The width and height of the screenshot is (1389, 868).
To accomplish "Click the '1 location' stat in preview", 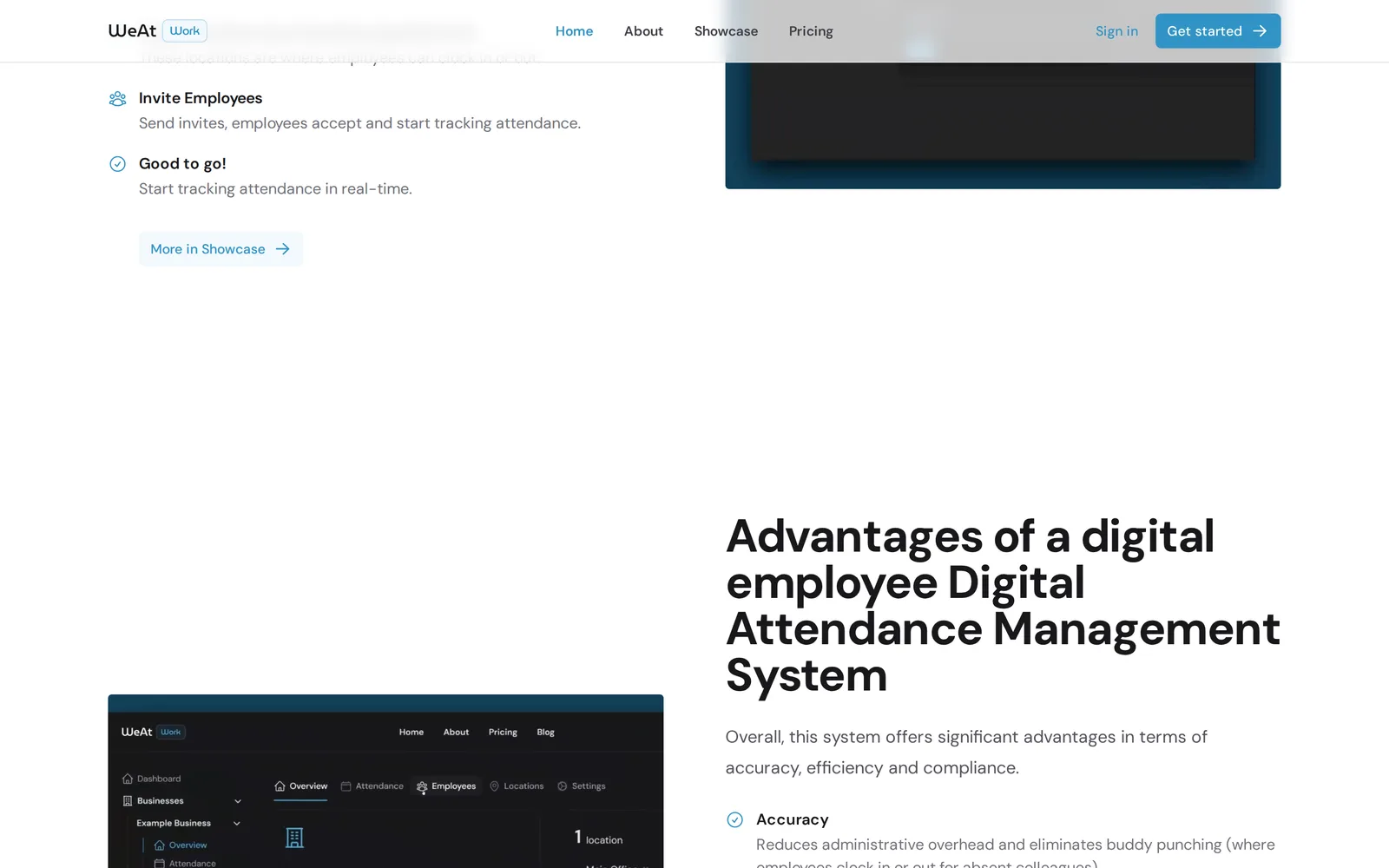I will (x=598, y=838).
